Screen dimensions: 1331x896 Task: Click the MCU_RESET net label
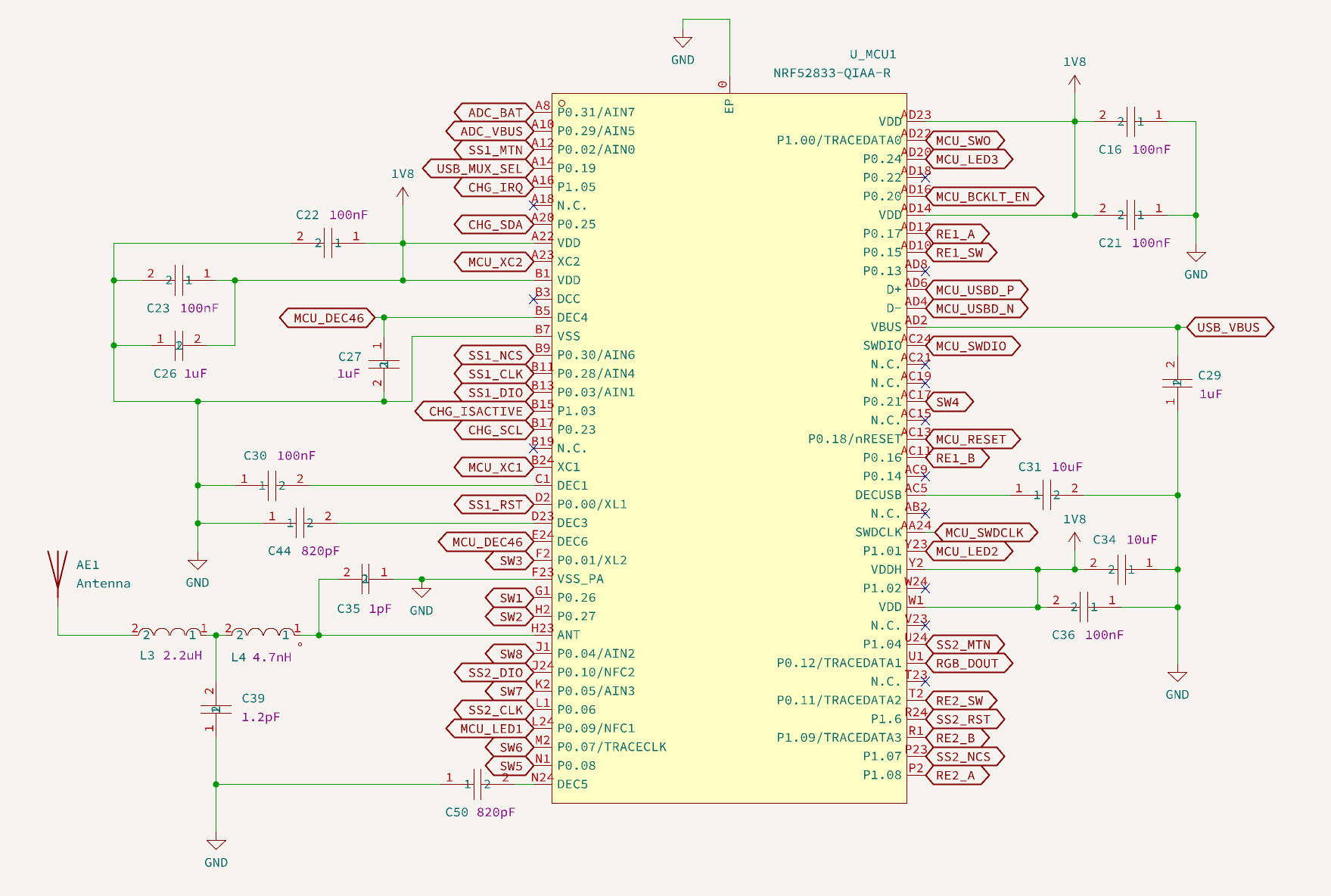point(973,439)
